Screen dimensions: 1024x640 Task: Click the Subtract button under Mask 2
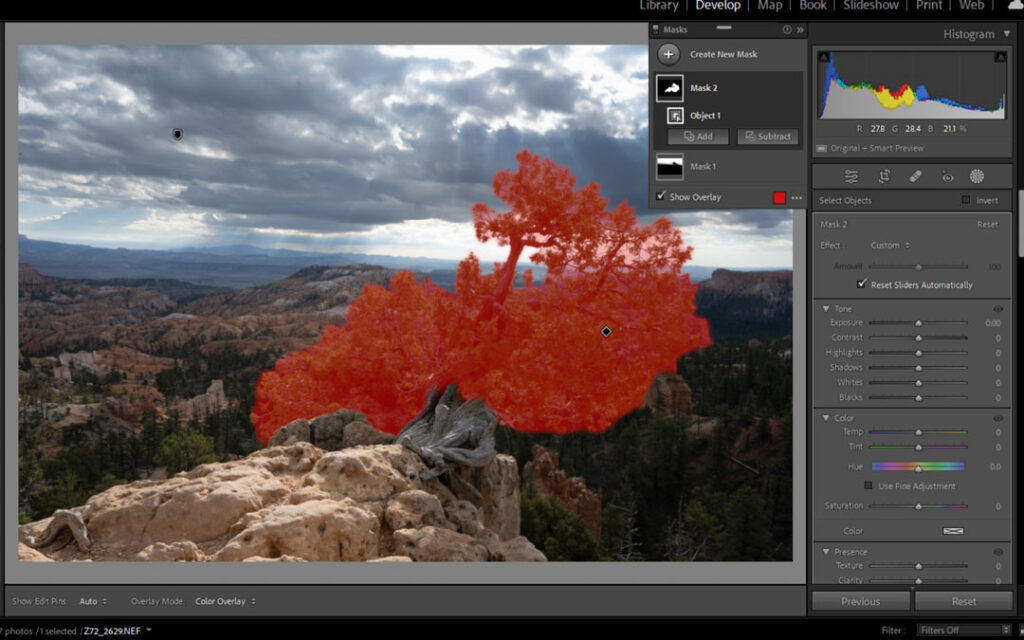click(767, 136)
